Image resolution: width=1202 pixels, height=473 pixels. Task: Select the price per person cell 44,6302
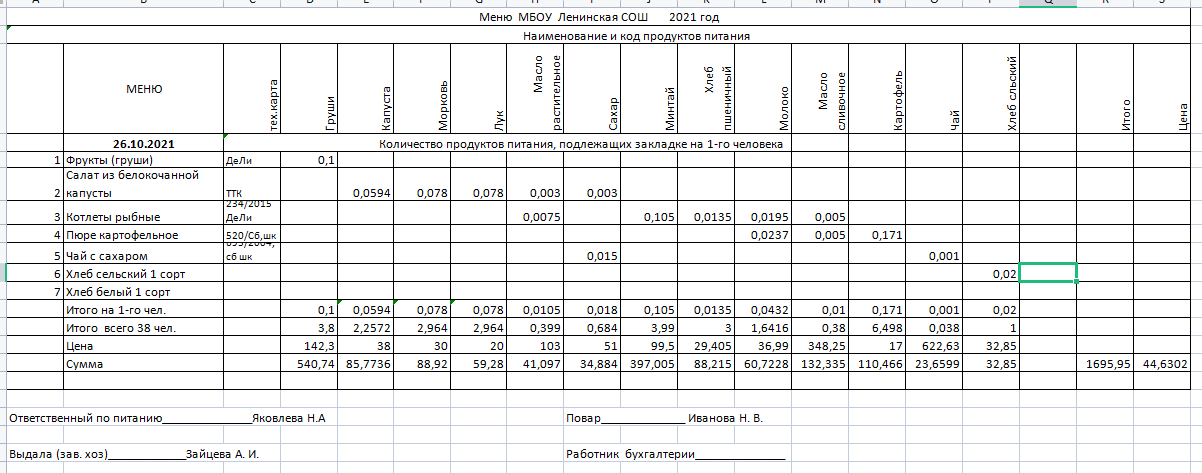[1161, 365]
